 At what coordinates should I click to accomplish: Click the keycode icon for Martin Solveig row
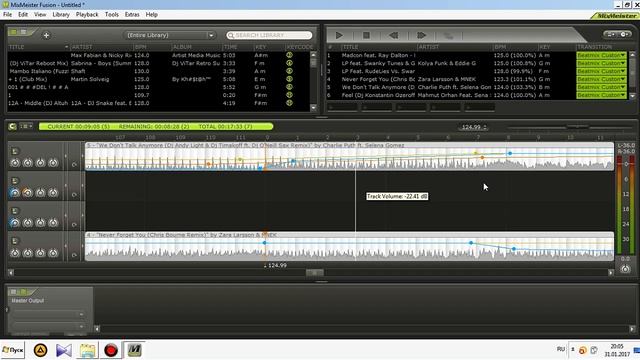pyautogui.click(x=289, y=79)
